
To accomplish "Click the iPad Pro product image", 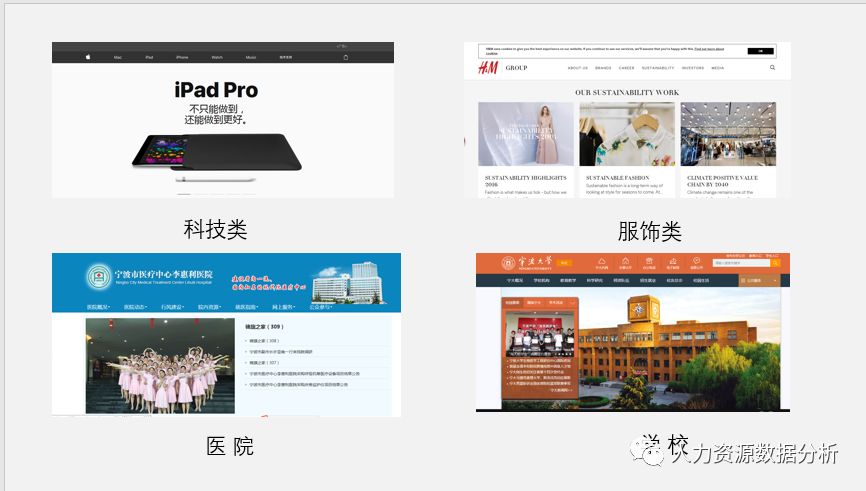I will pyautogui.click(x=216, y=152).
